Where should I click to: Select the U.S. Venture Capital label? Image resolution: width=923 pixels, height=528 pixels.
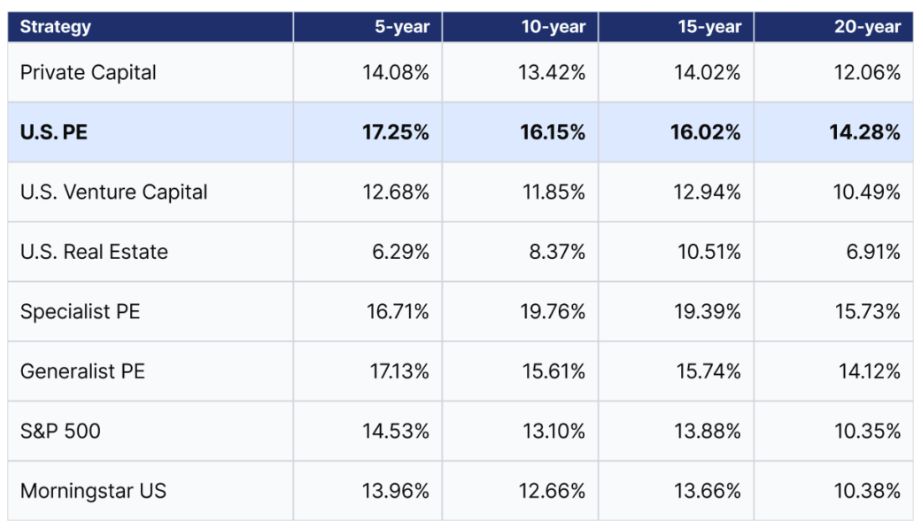point(114,192)
